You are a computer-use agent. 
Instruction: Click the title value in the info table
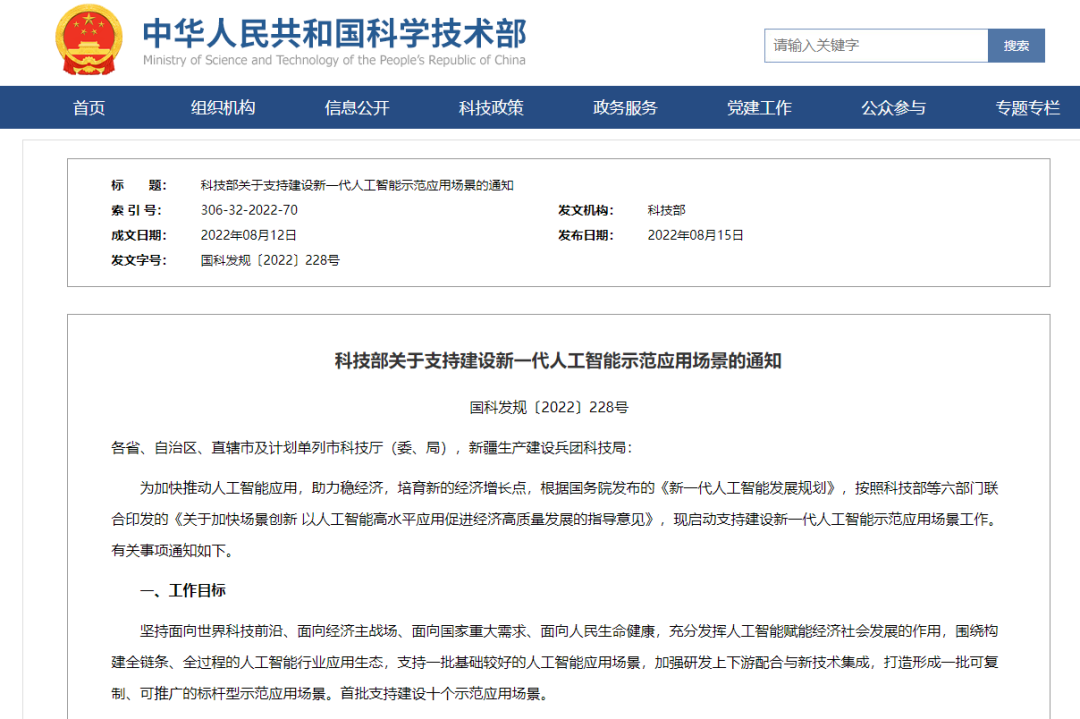pos(357,185)
